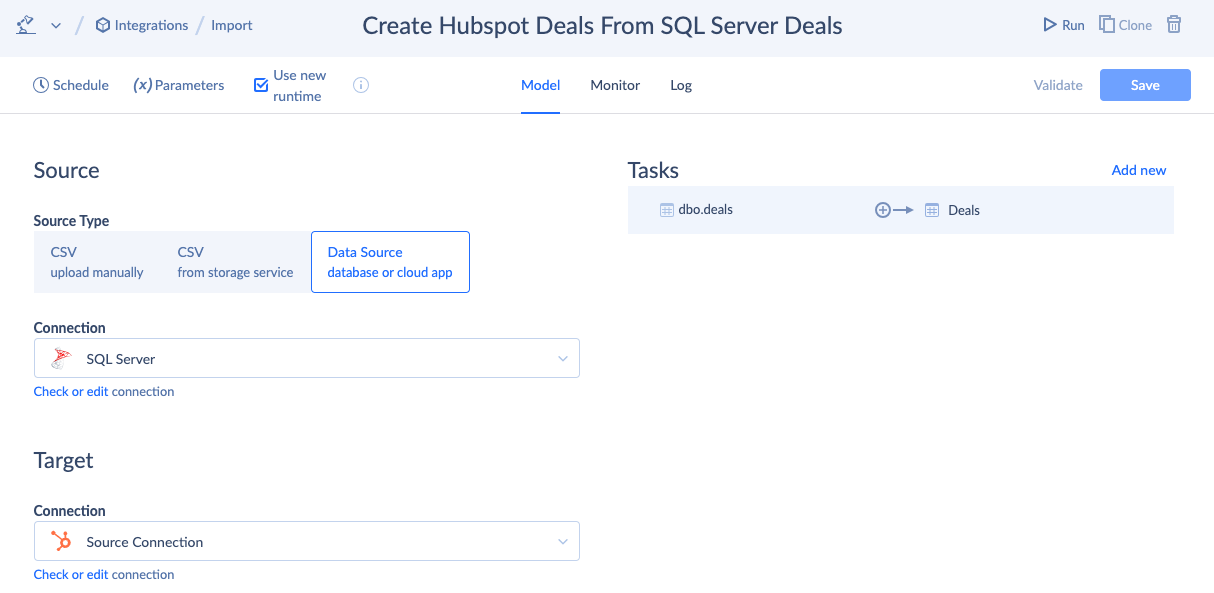1214x593 pixels.
Task: Expand the dropdown chevron beside the import icon
Action: tap(55, 26)
